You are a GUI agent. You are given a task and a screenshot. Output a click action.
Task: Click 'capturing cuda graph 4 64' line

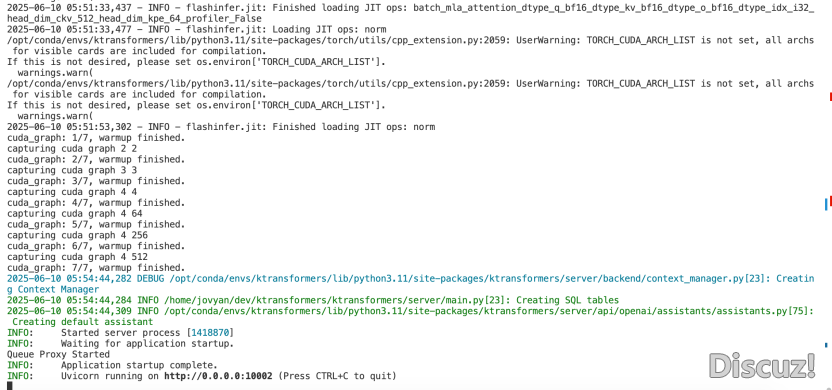74,213
